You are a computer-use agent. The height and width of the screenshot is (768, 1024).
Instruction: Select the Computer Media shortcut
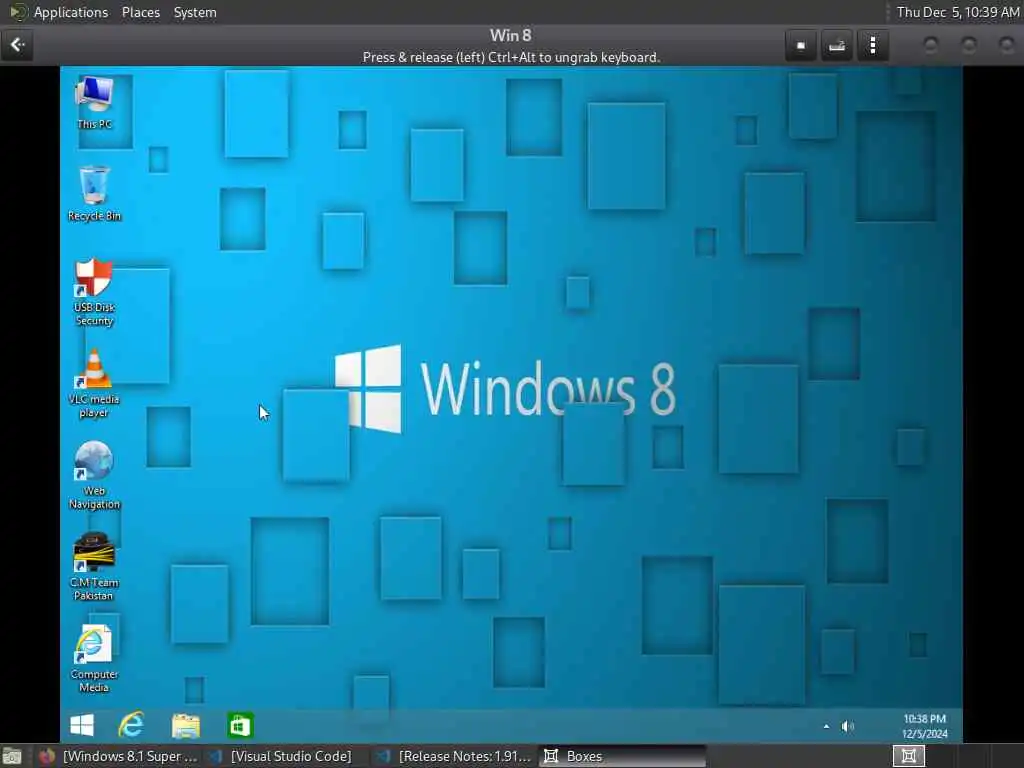point(94,658)
